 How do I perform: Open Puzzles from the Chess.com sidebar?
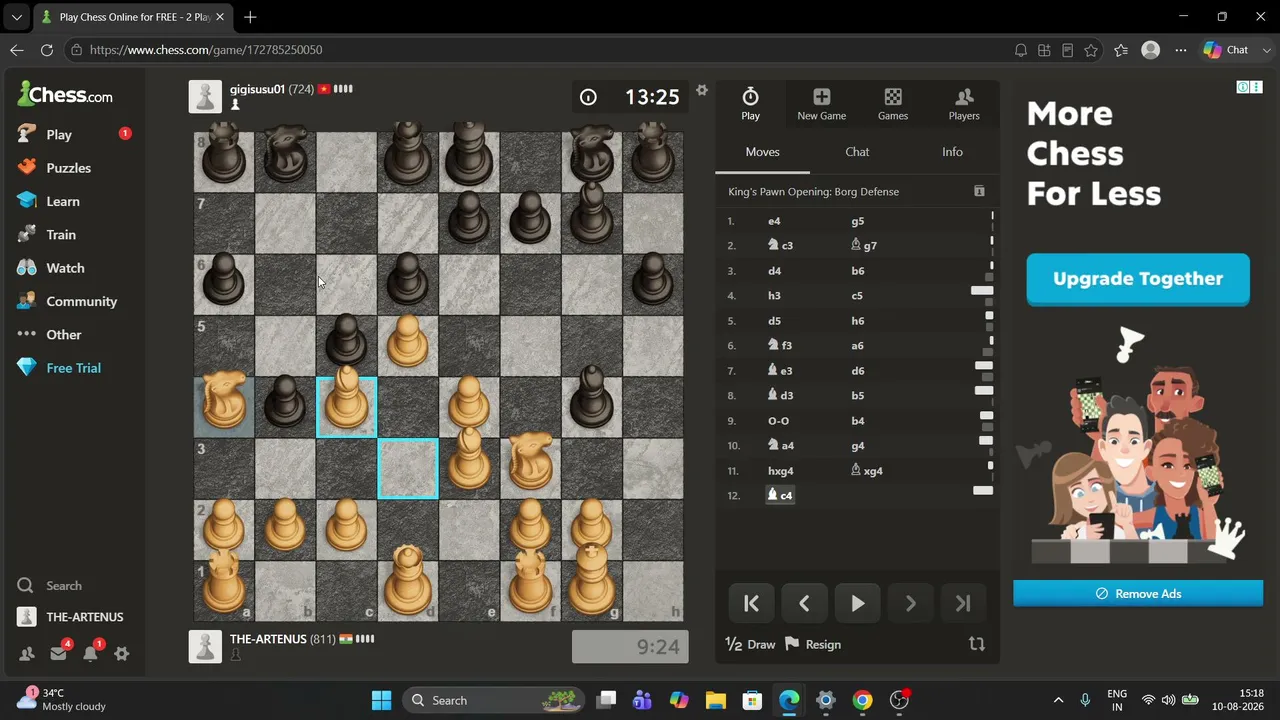click(x=55, y=168)
